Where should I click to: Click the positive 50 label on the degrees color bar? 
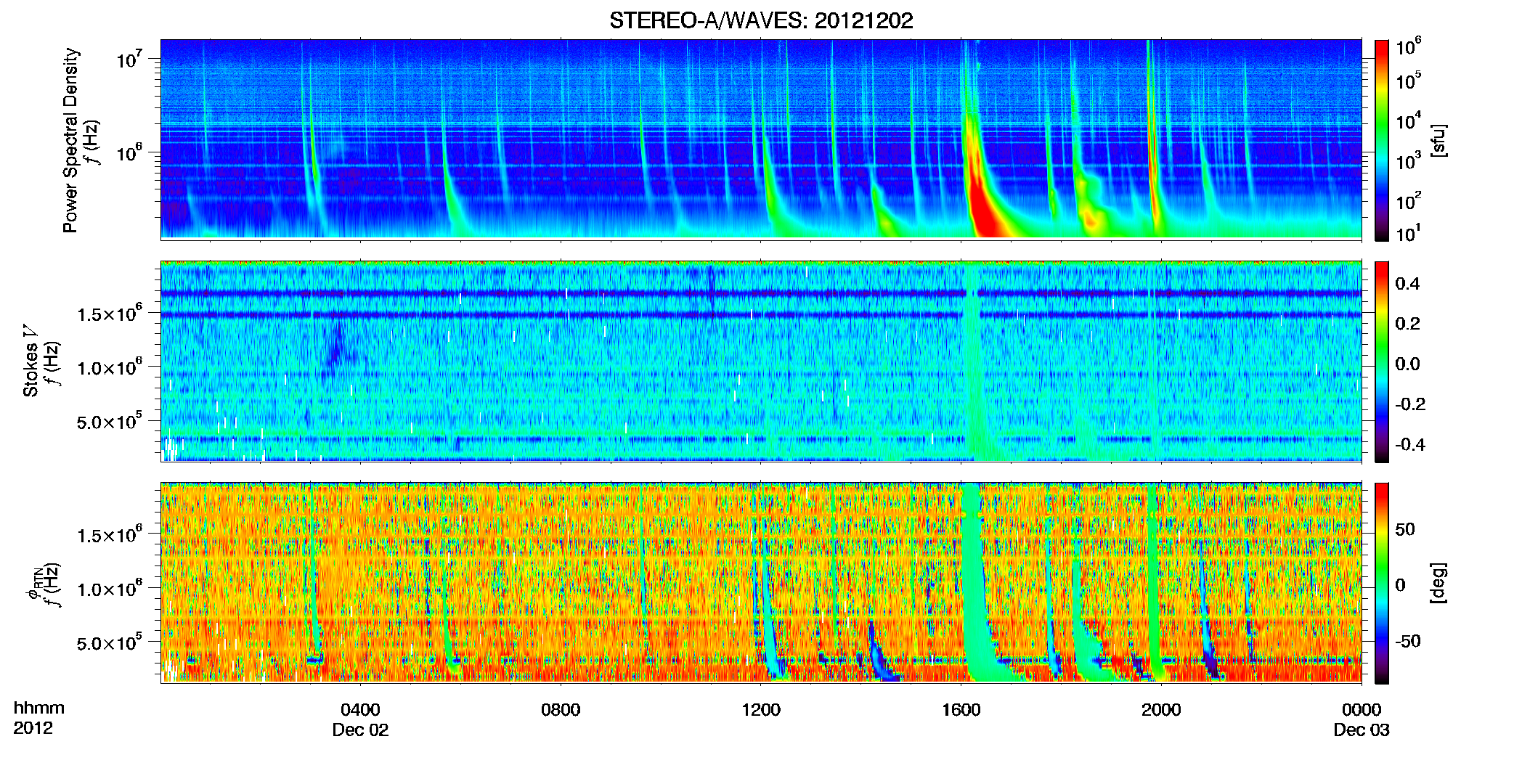(1405, 529)
